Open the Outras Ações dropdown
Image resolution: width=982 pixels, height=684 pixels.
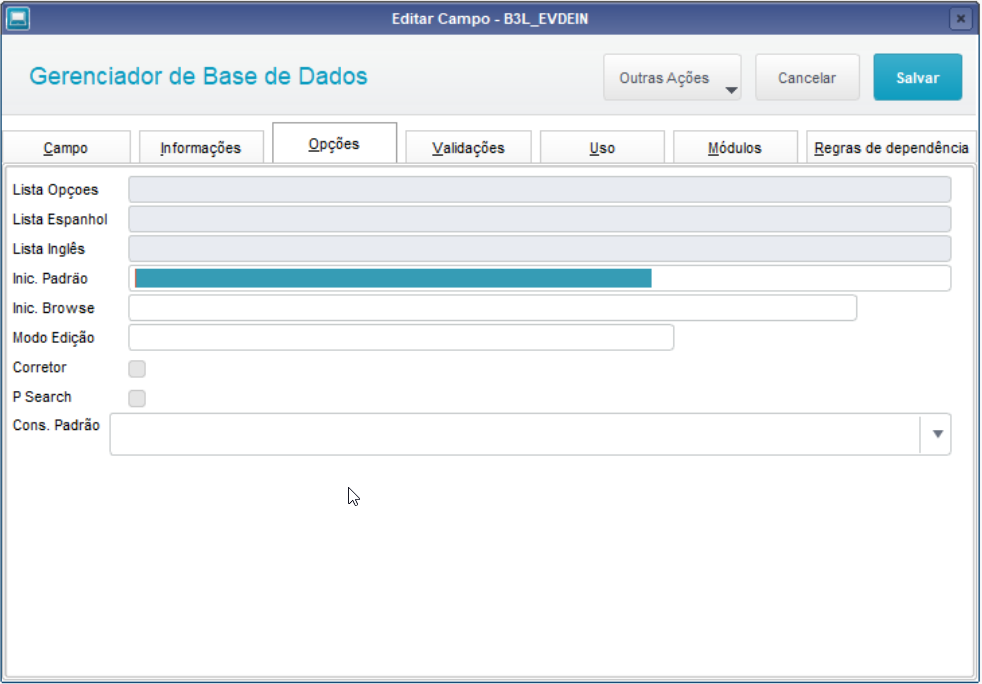click(x=672, y=78)
